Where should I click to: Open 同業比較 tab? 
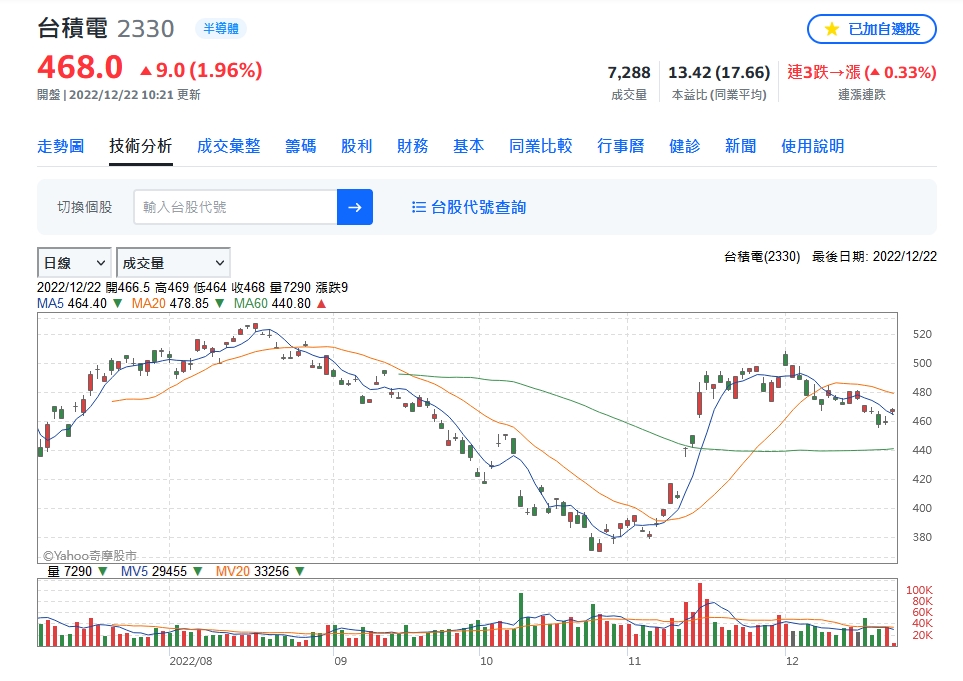[540, 146]
